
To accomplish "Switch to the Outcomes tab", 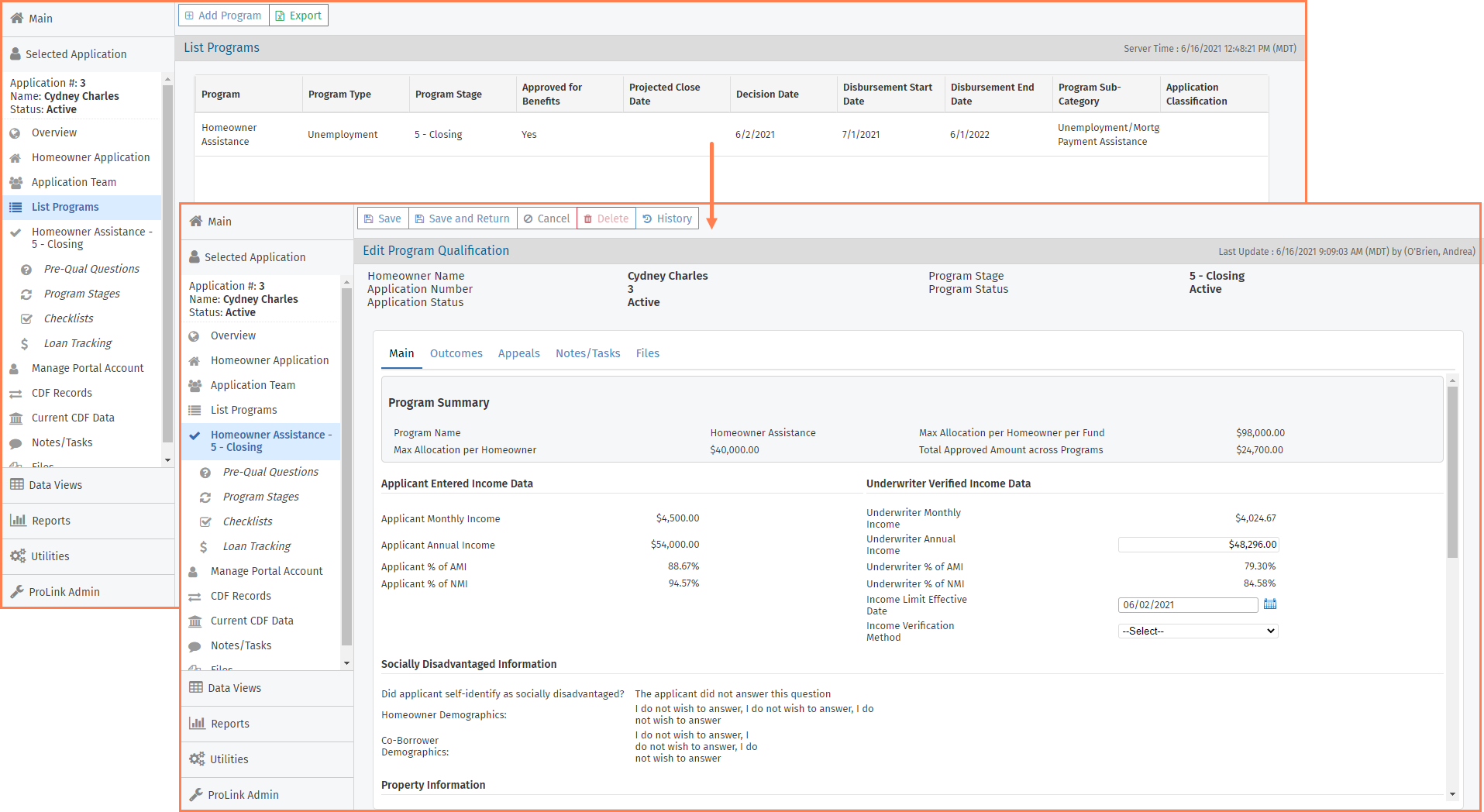I will pos(456,353).
